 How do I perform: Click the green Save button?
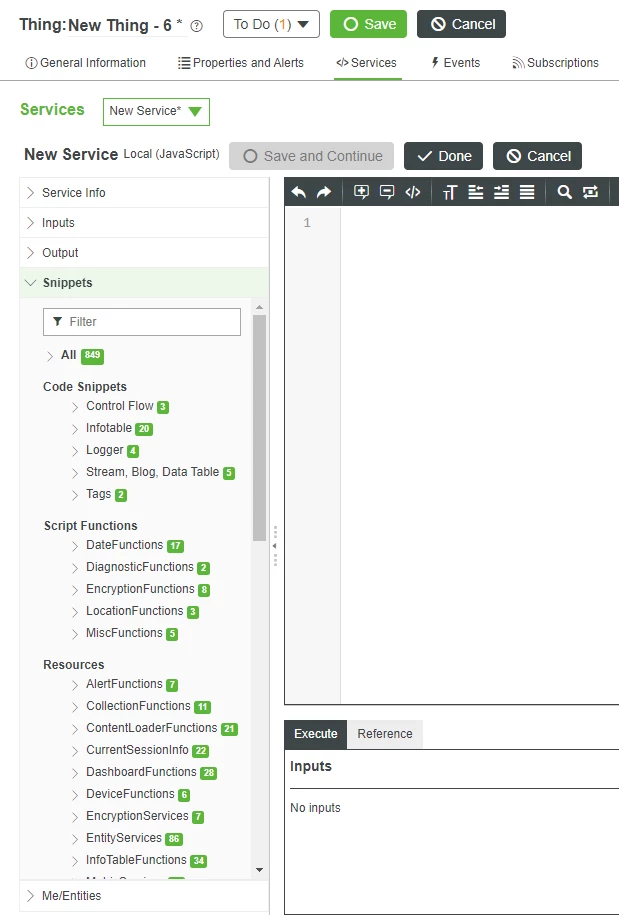click(368, 24)
